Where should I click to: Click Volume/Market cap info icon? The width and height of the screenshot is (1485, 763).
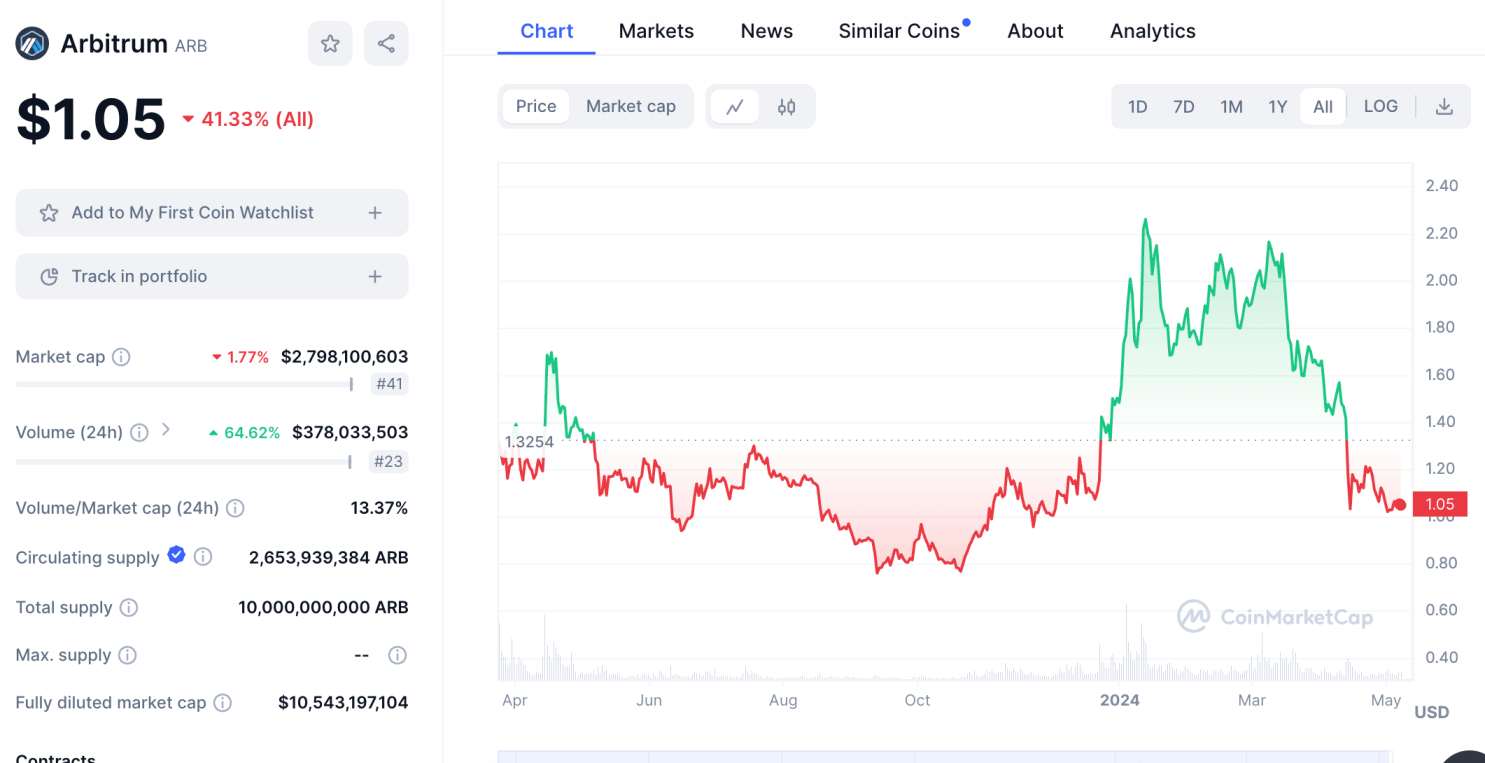[235, 508]
